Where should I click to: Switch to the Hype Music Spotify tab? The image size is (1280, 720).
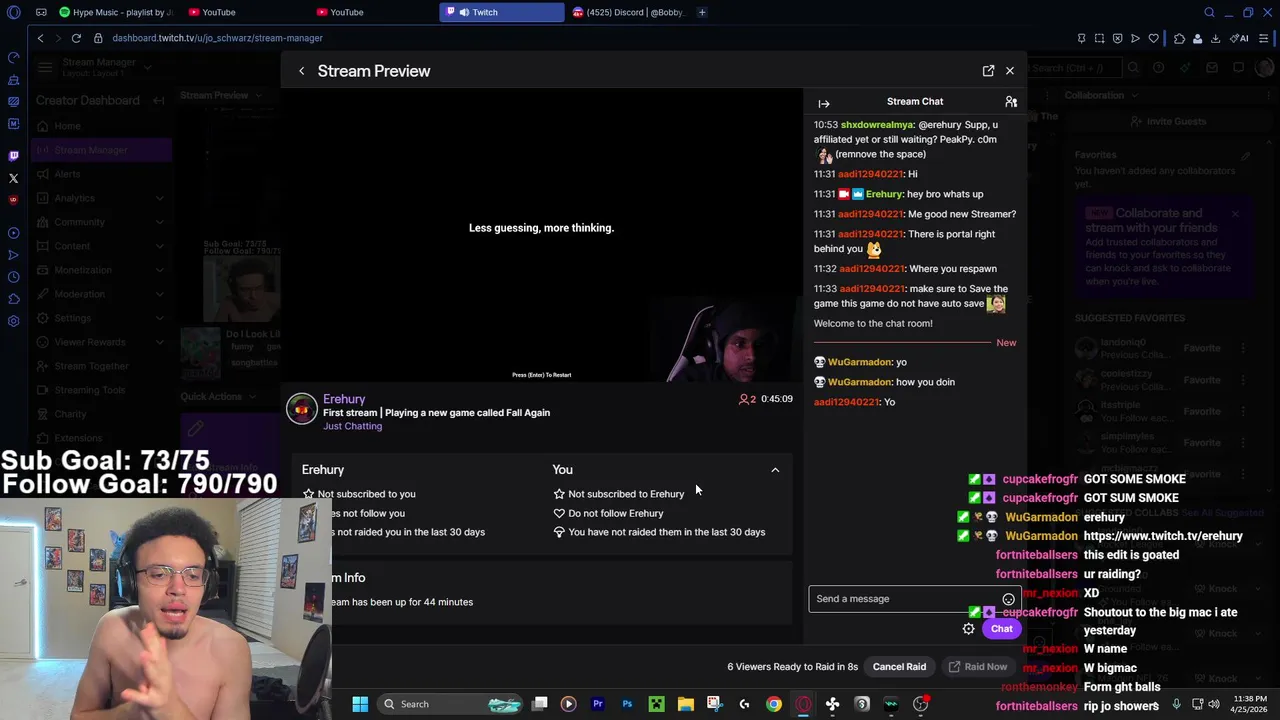click(115, 12)
